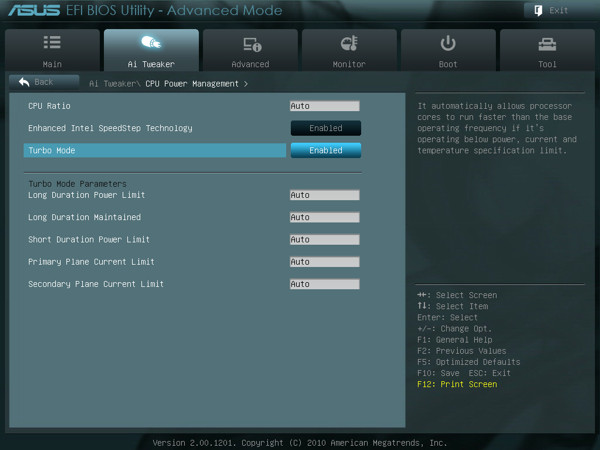The image size is (600, 450).
Task: Click the Monitor tab gauge icon
Action: 349,44
